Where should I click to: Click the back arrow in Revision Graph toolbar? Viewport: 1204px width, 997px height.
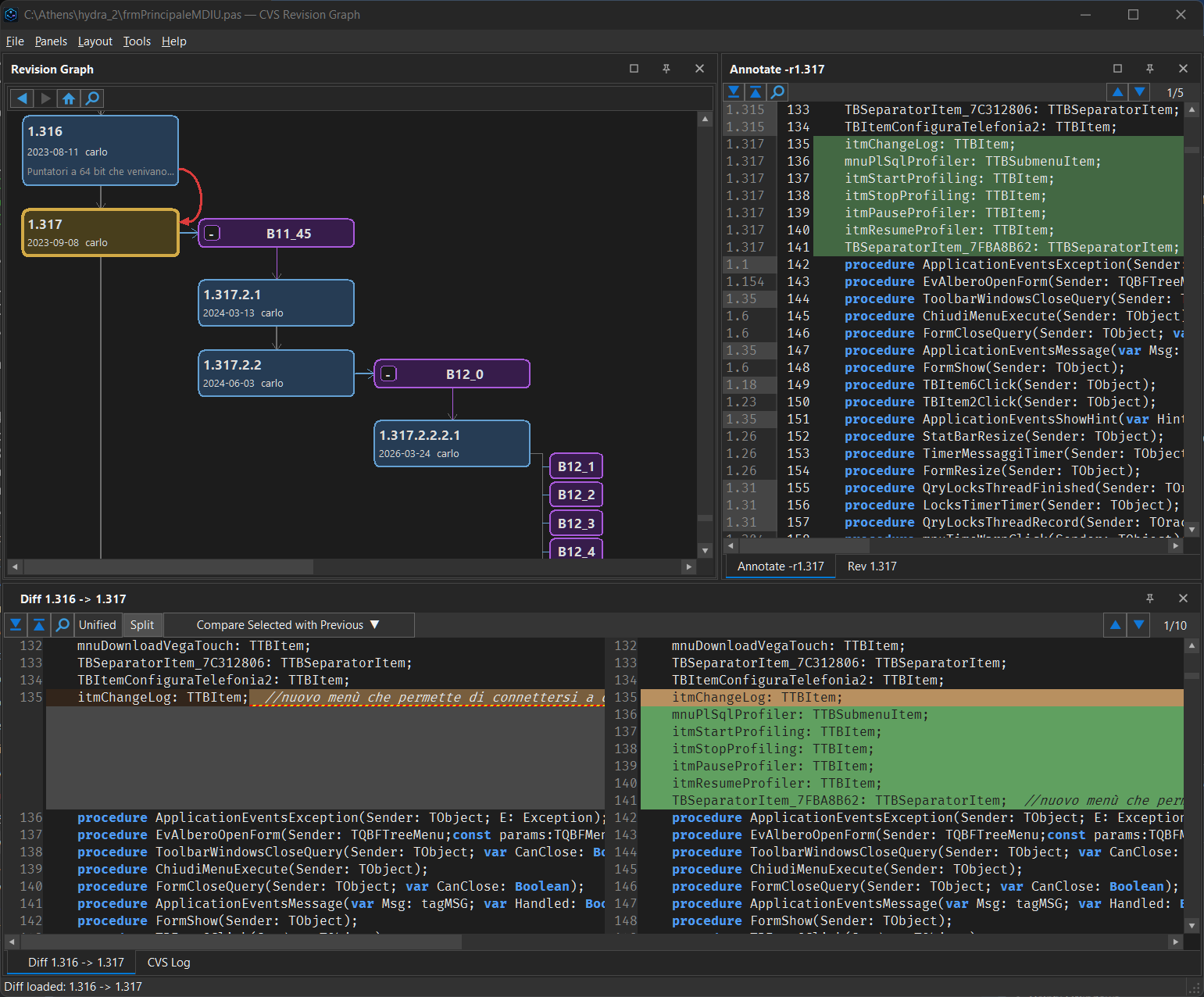[22, 98]
